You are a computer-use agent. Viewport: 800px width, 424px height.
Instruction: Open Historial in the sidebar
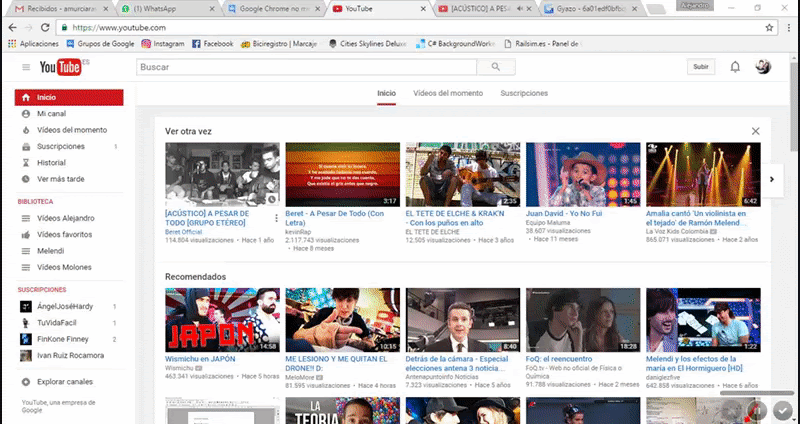(x=69, y=163)
